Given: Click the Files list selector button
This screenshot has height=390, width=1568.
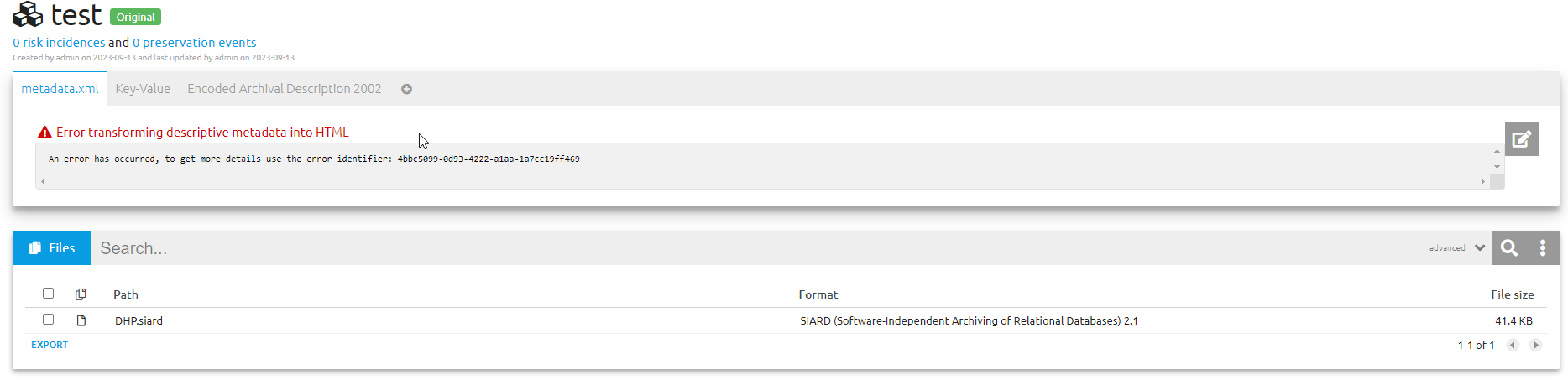Looking at the screenshot, I should [52, 248].
